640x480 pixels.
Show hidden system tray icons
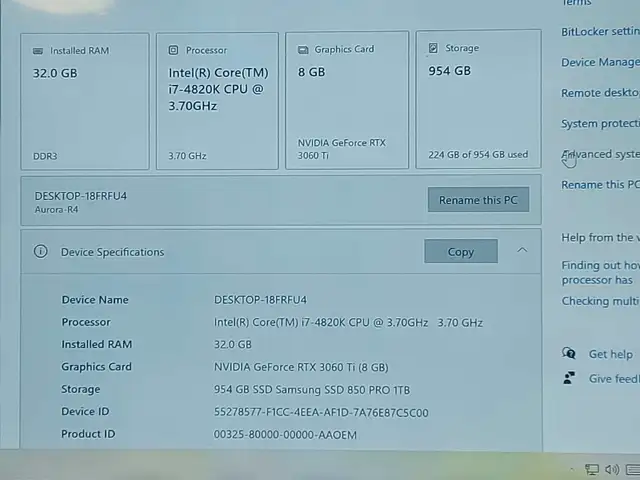(x=571, y=469)
